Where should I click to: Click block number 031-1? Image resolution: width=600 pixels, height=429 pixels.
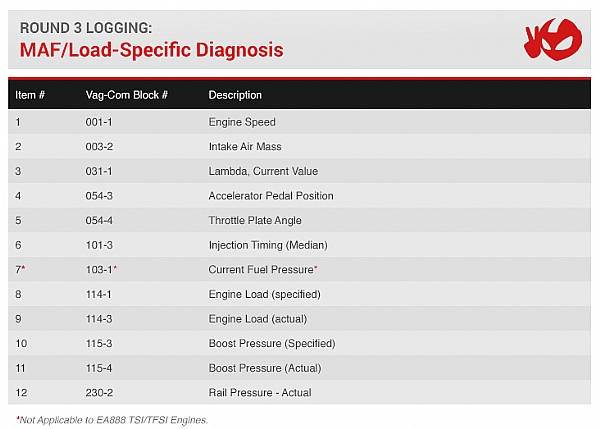[99, 171]
